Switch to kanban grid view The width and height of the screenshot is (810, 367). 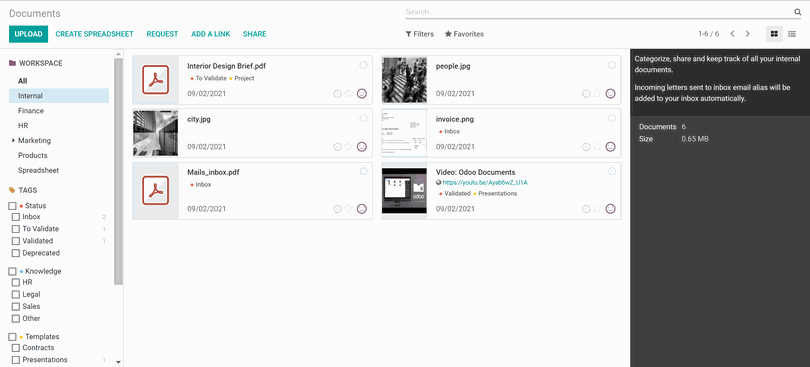coord(774,34)
